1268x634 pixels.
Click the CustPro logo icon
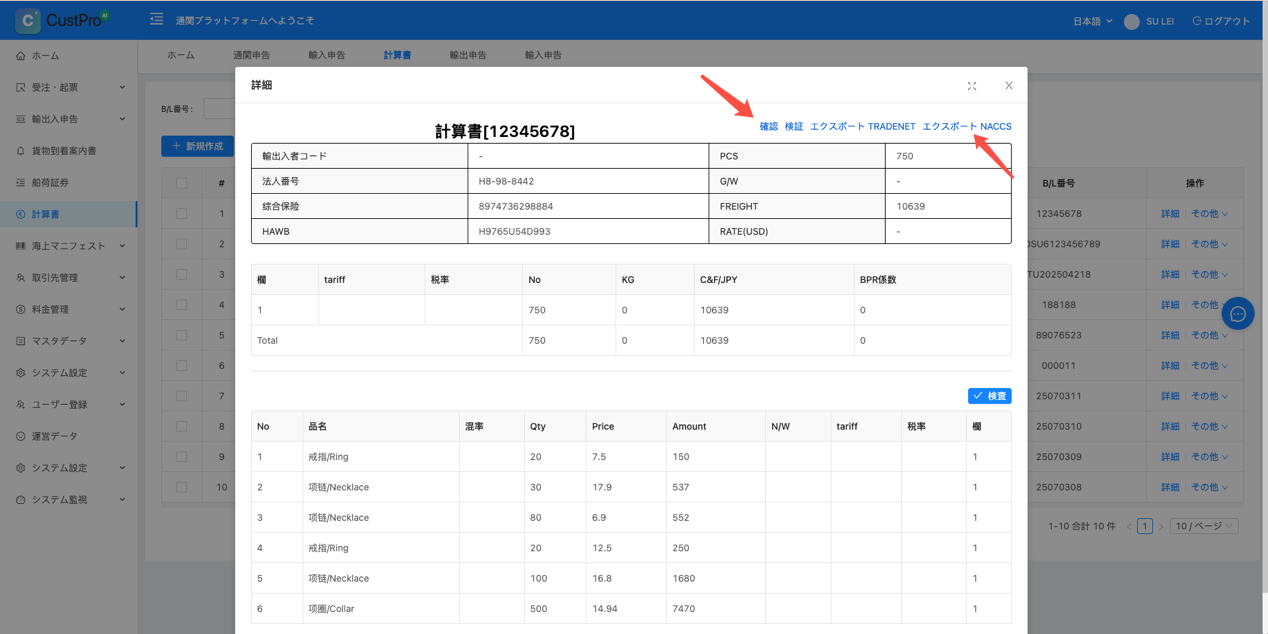click(28, 20)
